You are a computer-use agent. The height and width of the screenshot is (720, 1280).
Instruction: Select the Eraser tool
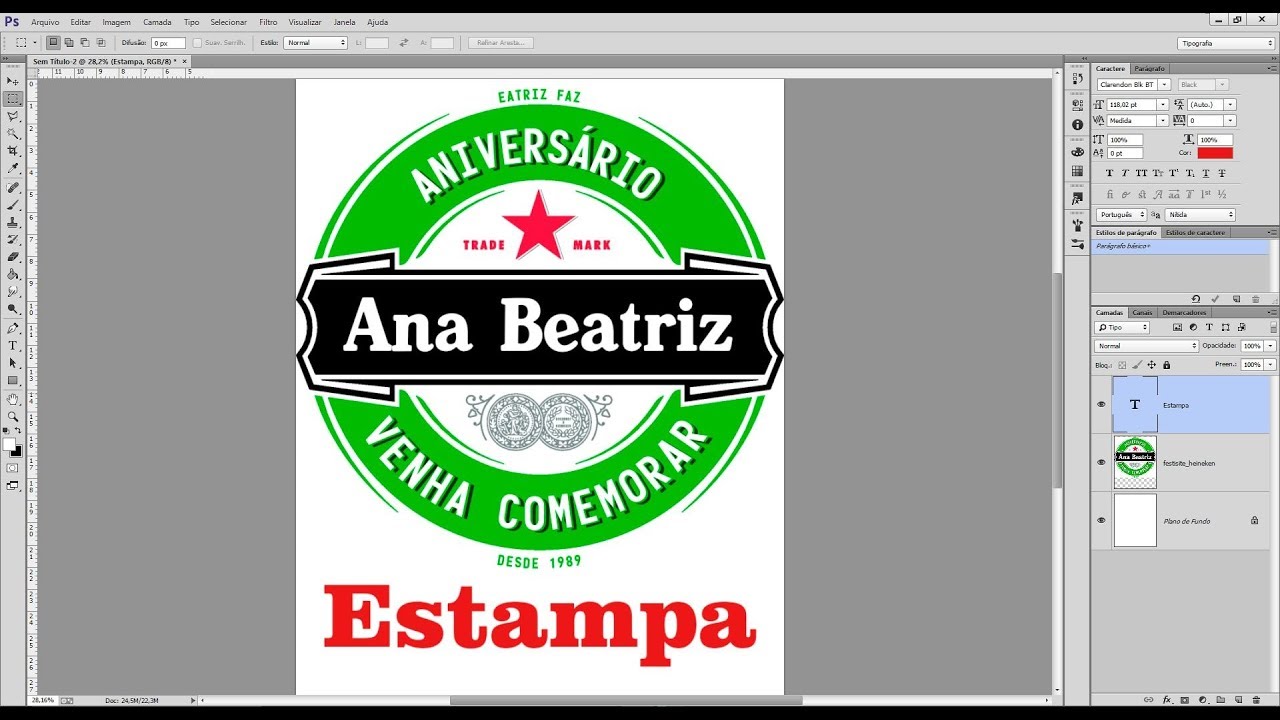point(13,257)
